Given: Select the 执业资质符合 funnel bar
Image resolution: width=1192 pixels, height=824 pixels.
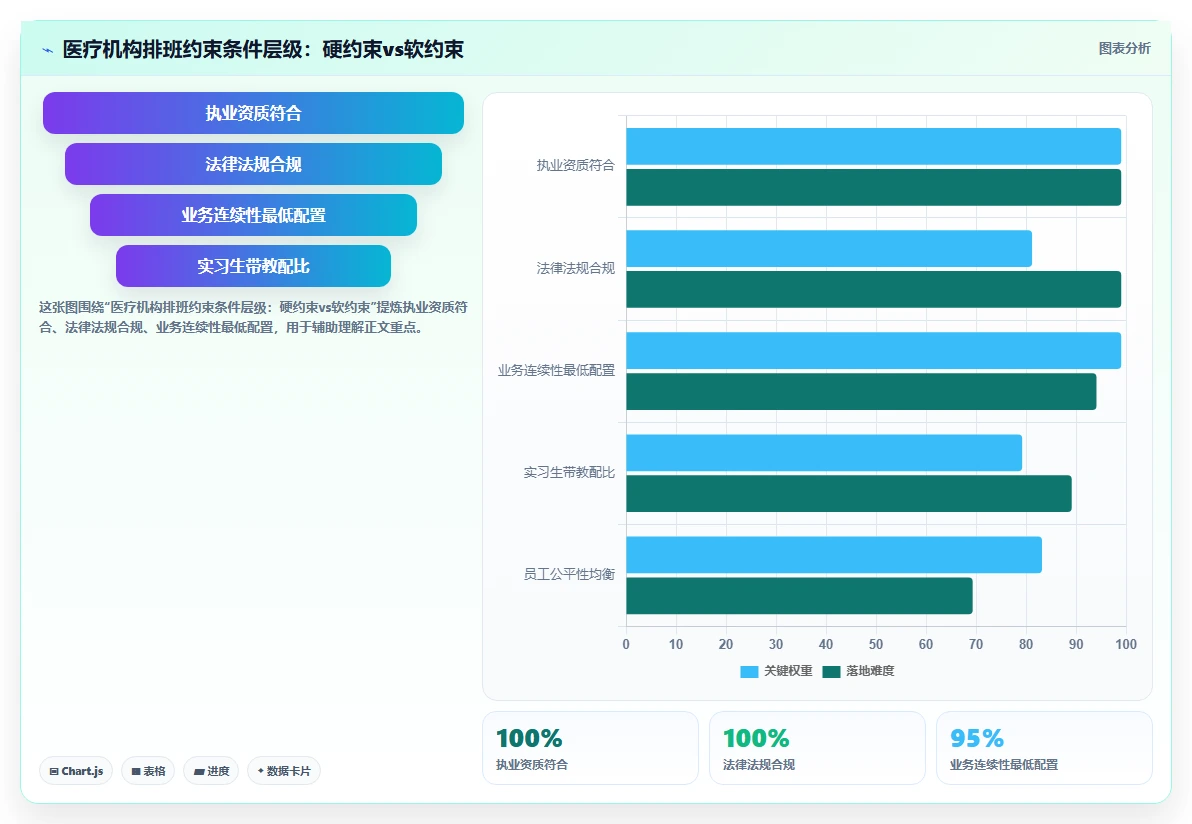Looking at the screenshot, I should point(253,113).
